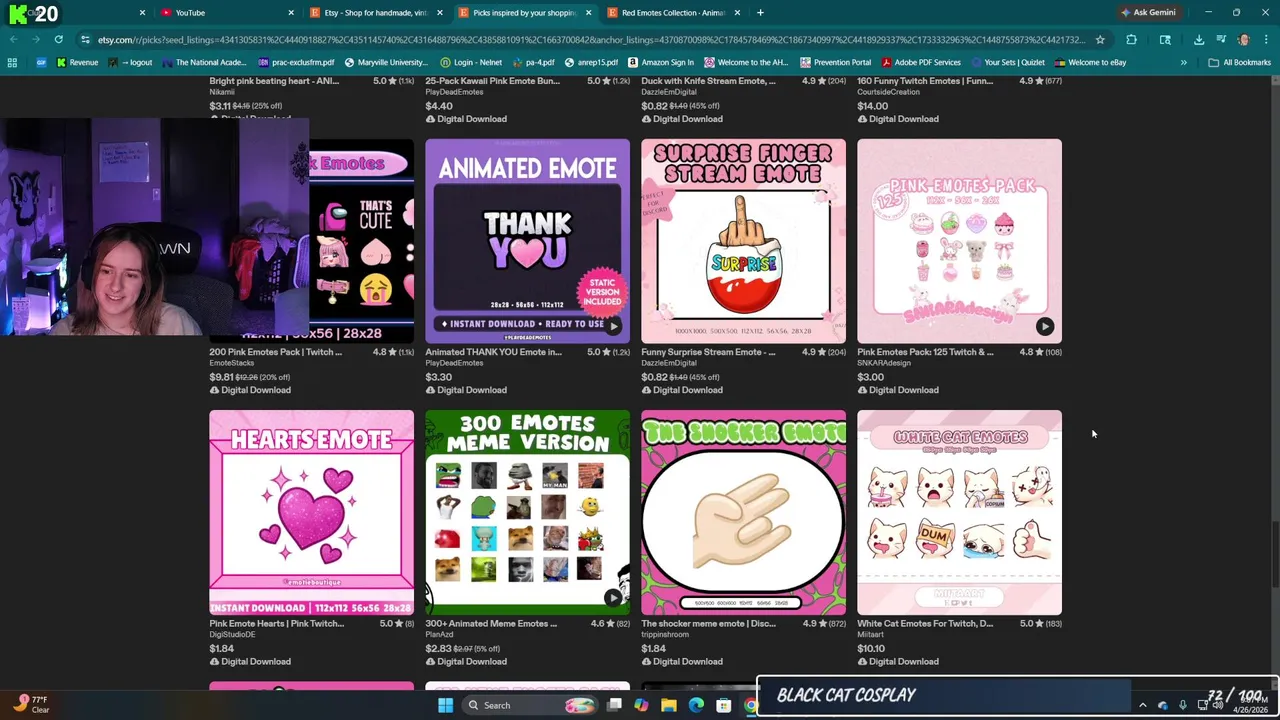Viewport: 1280px width, 720px height.
Task: Open Hearts Emote listing image
Action: tap(311, 512)
